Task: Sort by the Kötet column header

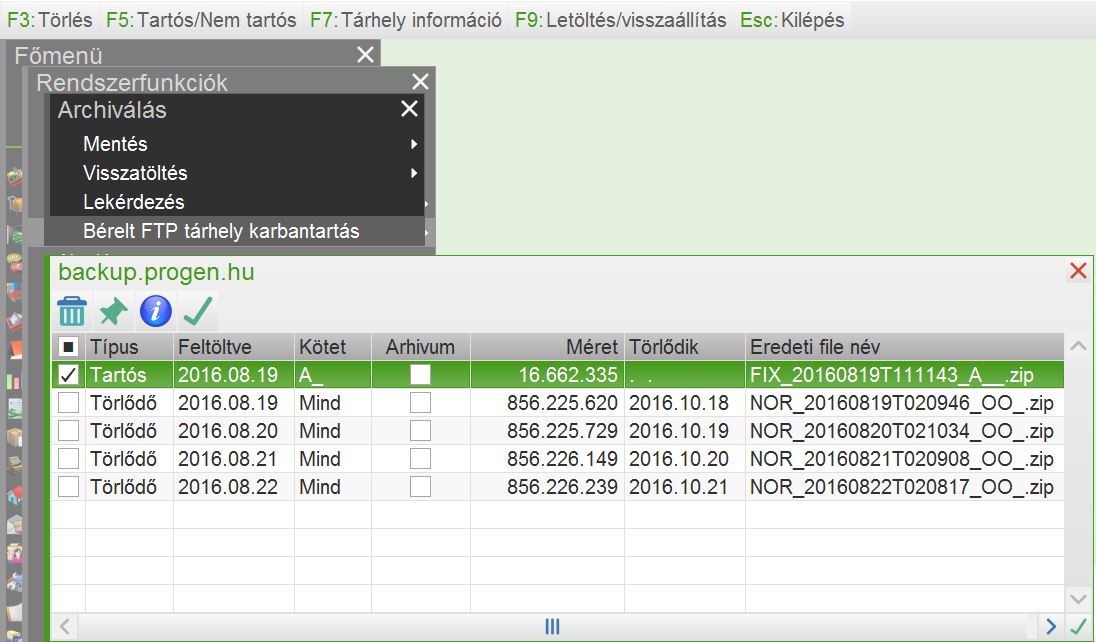Action: 333,347
